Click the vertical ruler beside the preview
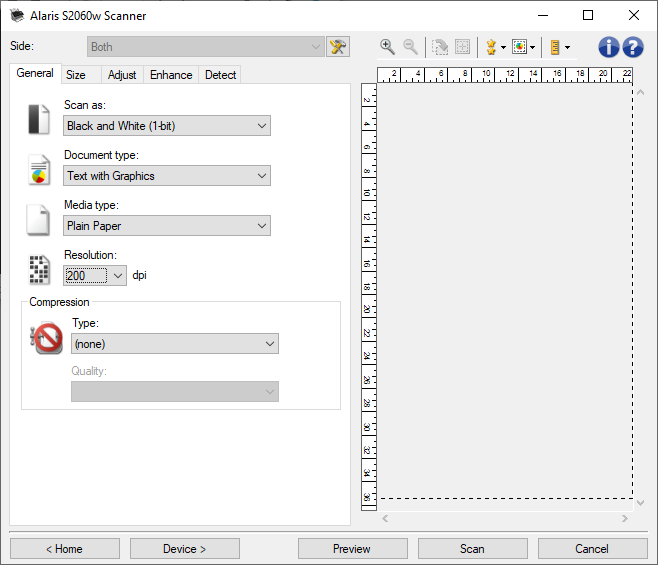The image size is (658, 565). 369,297
